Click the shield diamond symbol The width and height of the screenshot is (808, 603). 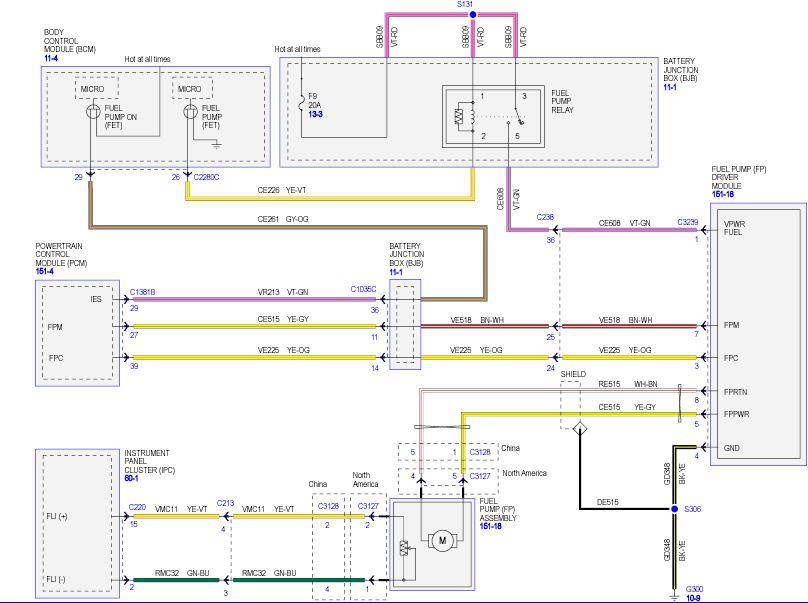pos(580,428)
